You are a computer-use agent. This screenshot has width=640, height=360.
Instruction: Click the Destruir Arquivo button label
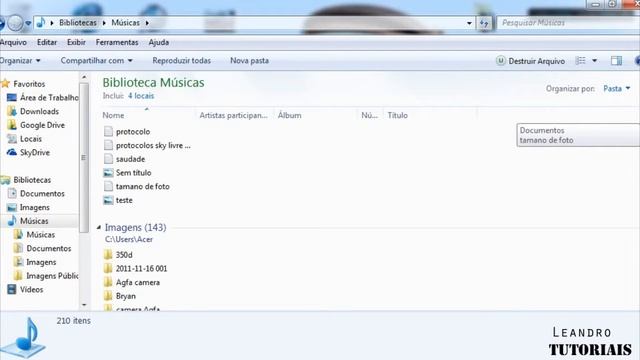(x=537, y=61)
